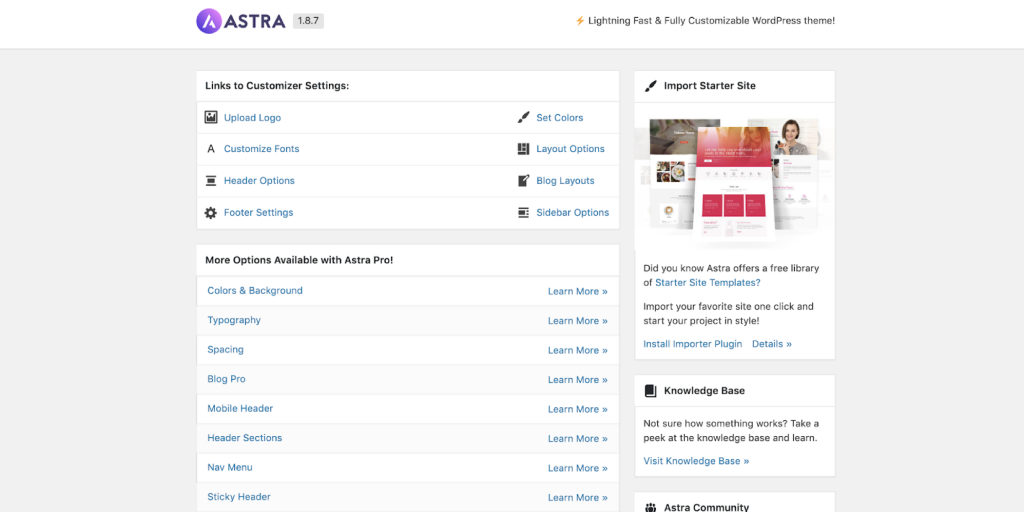1024x512 pixels.
Task: Click Learn More for Mobile Header
Action: pyautogui.click(x=577, y=409)
